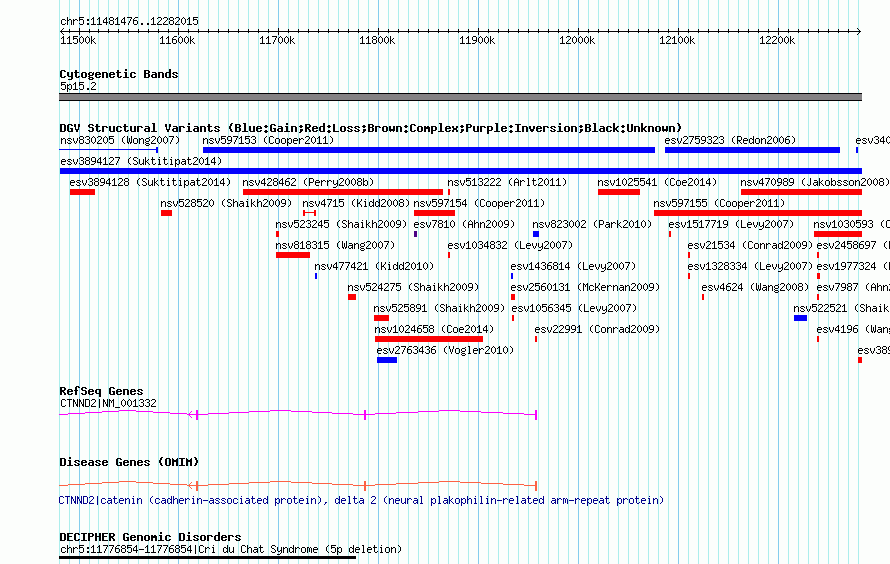
Task: Open the CTNND2|NM_001332 RefSeq gene label
Action: (108, 403)
